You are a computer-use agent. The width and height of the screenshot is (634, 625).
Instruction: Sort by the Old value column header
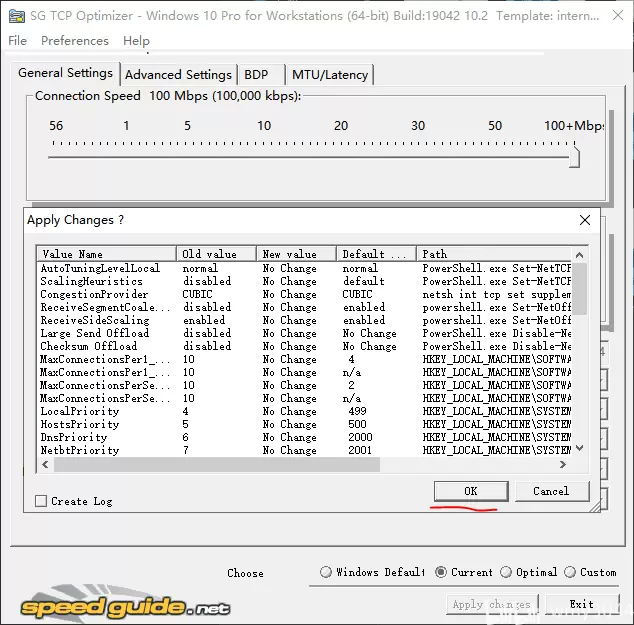[x=216, y=254]
